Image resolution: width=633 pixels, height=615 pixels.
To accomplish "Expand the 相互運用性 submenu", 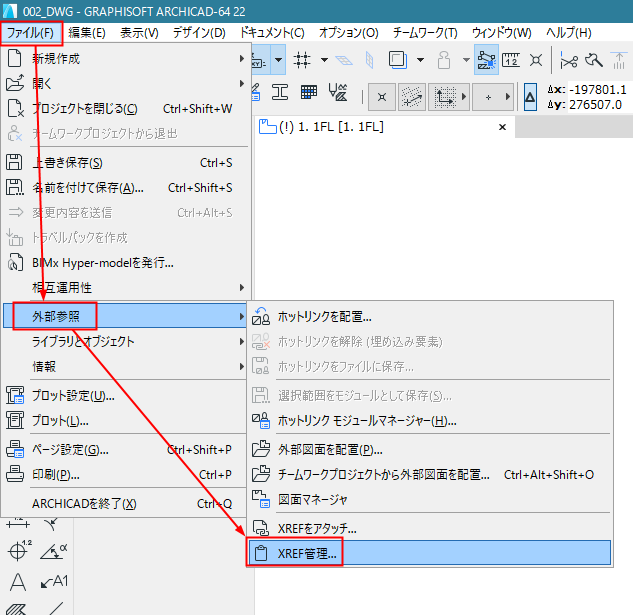I will pyautogui.click(x=126, y=288).
